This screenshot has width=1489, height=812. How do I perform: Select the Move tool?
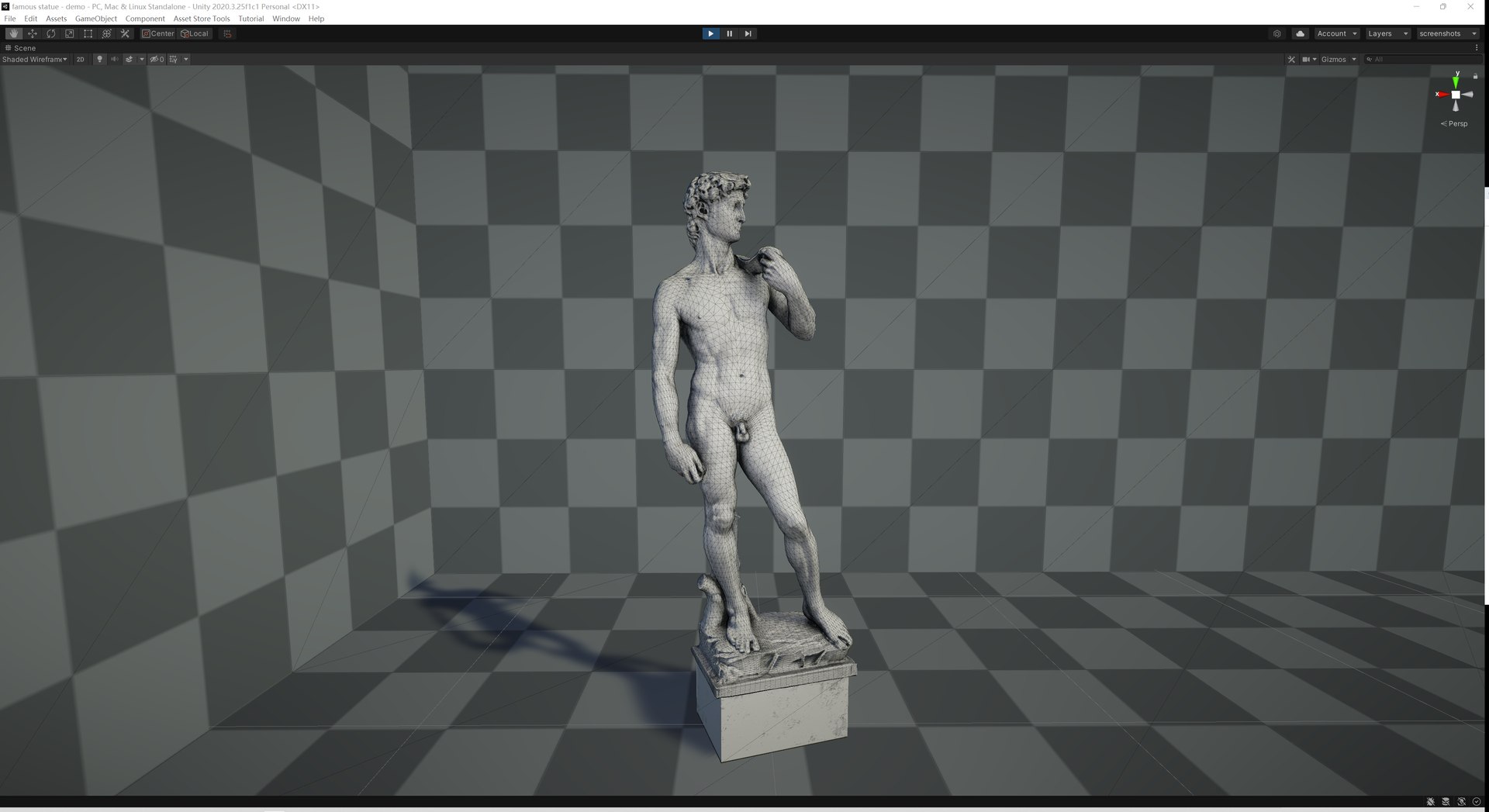point(33,33)
